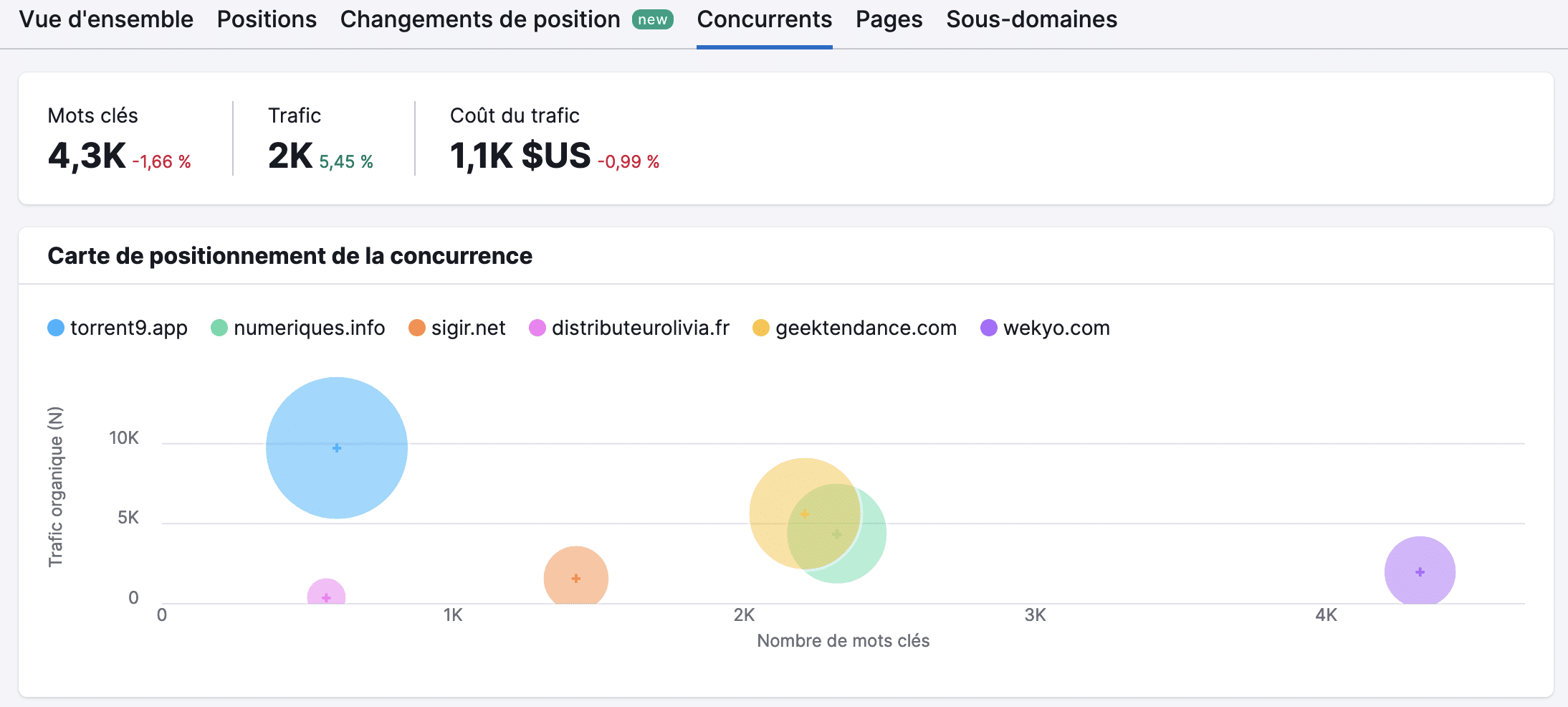Image resolution: width=1568 pixels, height=707 pixels.
Task: Click the 5,45 % change figure
Action: [x=346, y=161]
